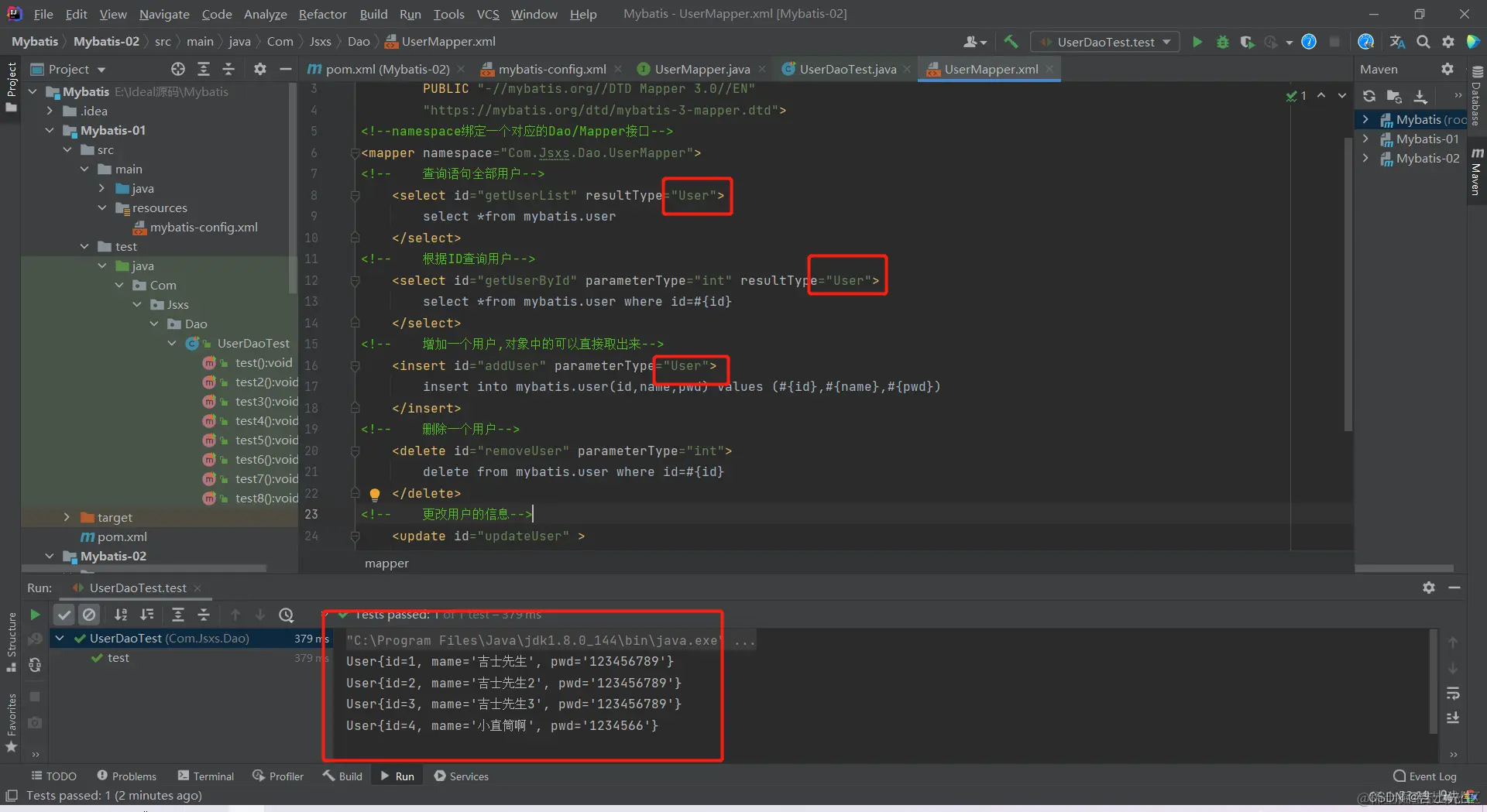
Task: Open test history clock icon
Action: coord(287,615)
